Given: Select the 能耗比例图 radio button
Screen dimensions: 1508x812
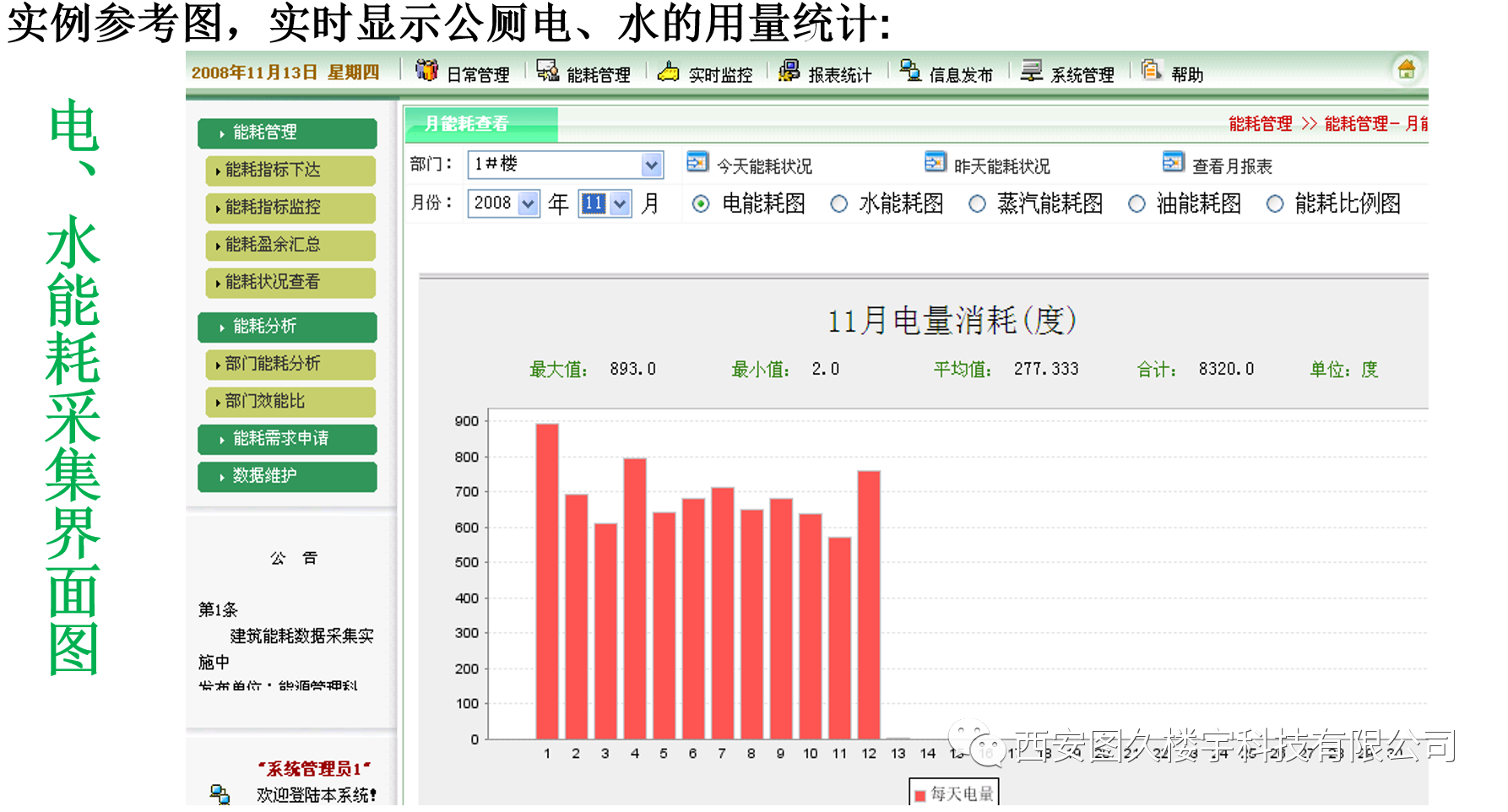Looking at the screenshot, I should [x=1275, y=204].
